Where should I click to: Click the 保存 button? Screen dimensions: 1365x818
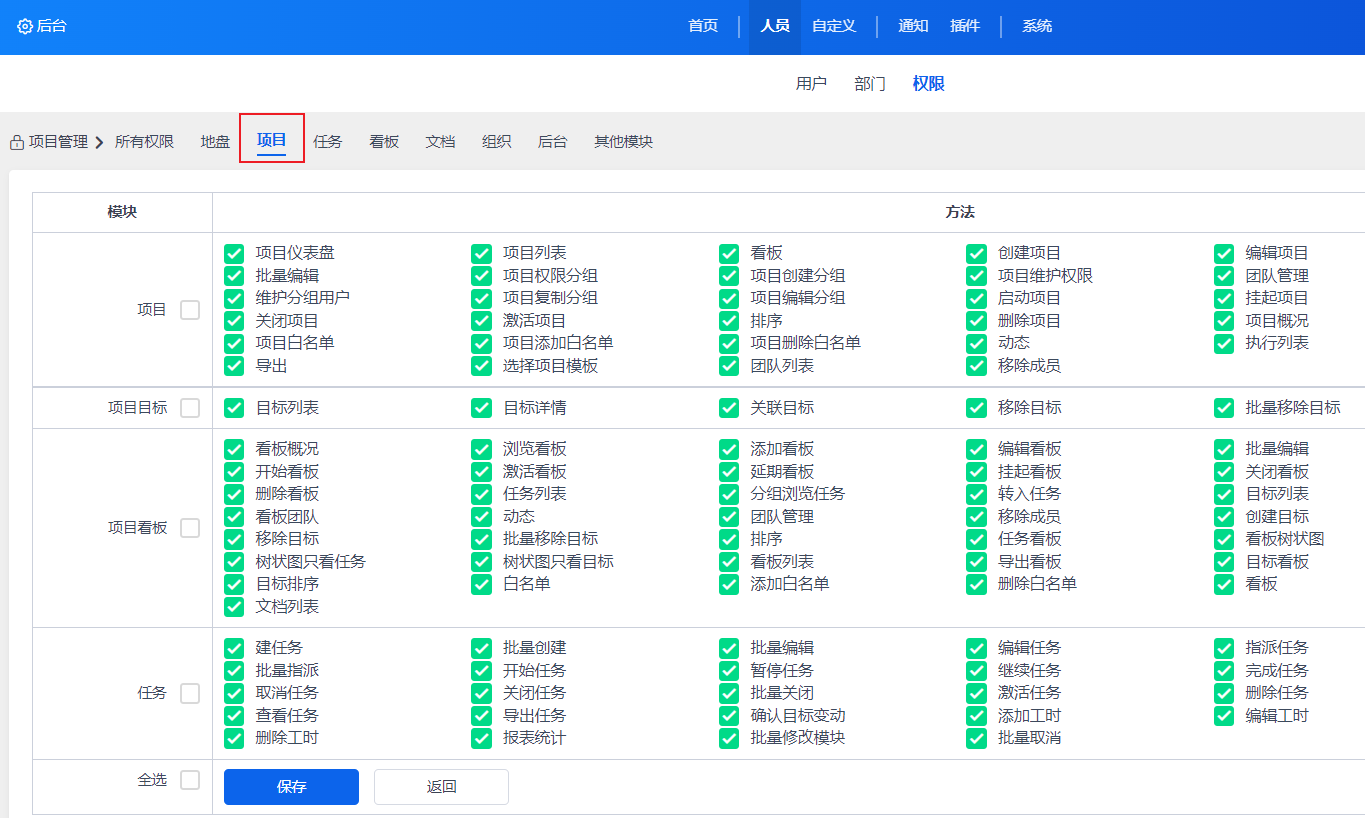pos(291,787)
